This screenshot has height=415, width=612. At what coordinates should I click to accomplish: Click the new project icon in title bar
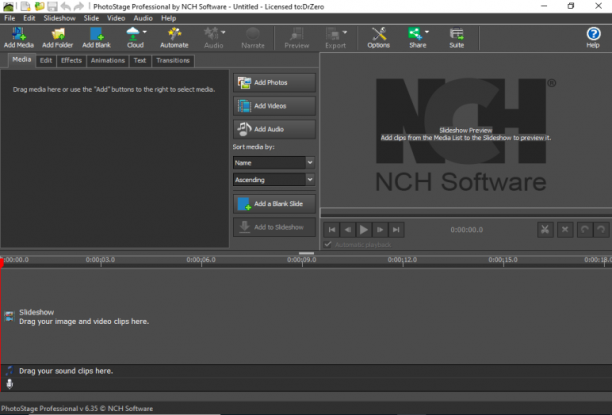tap(25, 6)
